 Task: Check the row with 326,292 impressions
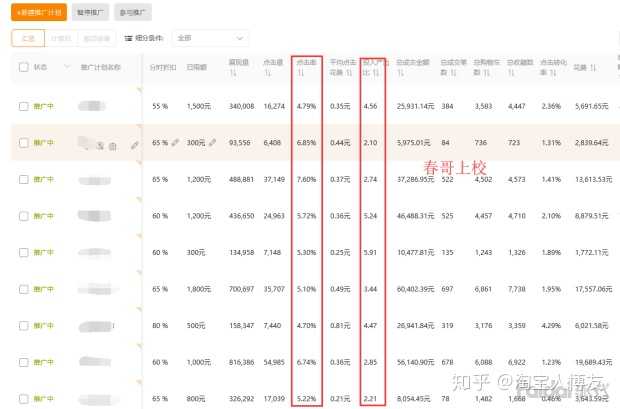pyautogui.click(x=24, y=399)
